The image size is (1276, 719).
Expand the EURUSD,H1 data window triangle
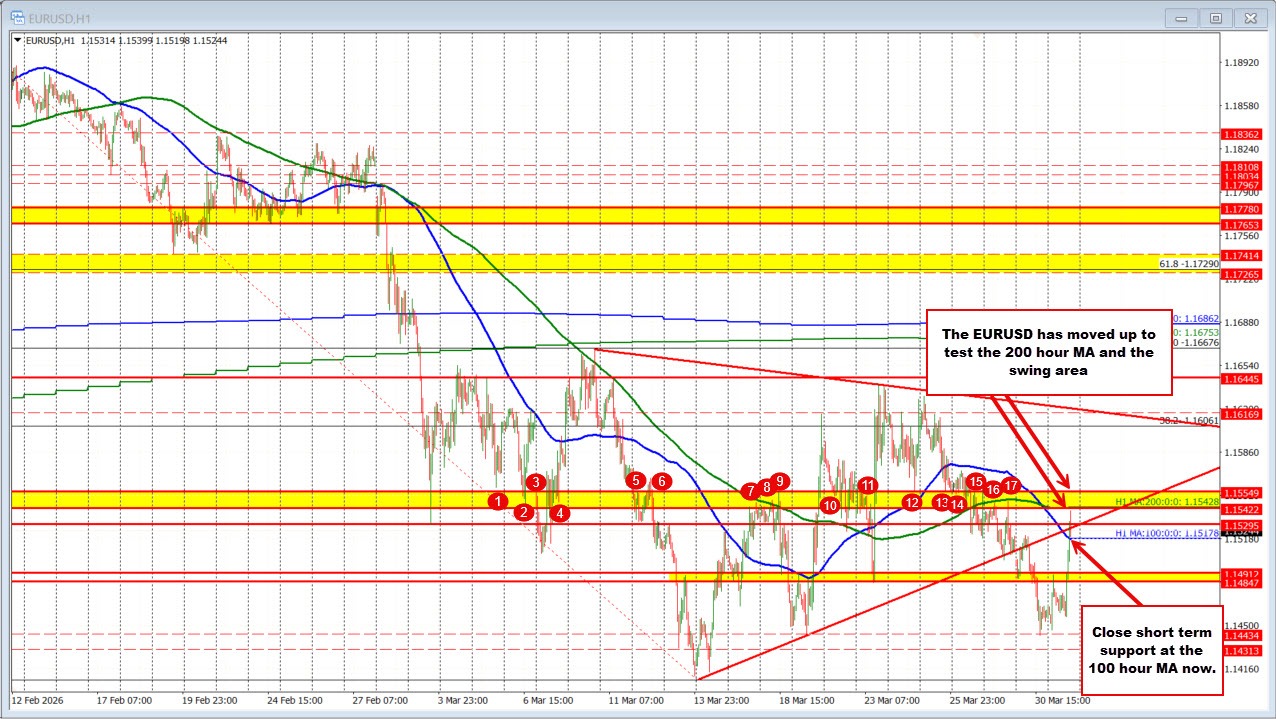click(18, 40)
